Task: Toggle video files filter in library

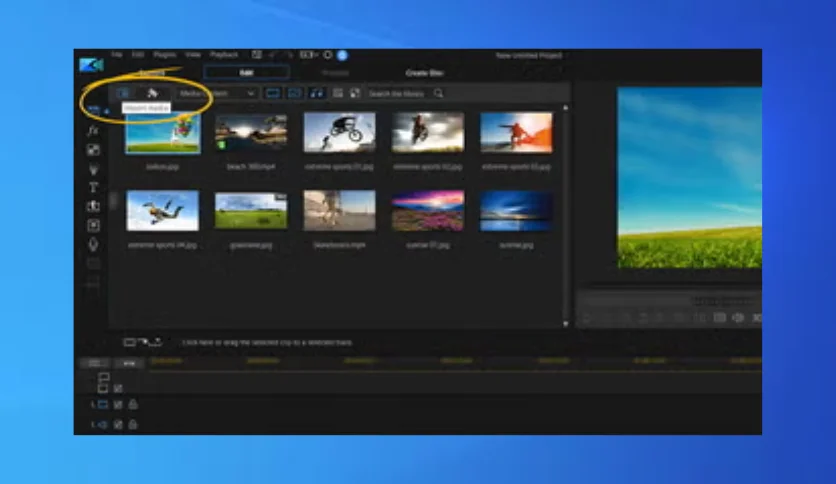Action: [x=273, y=93]
